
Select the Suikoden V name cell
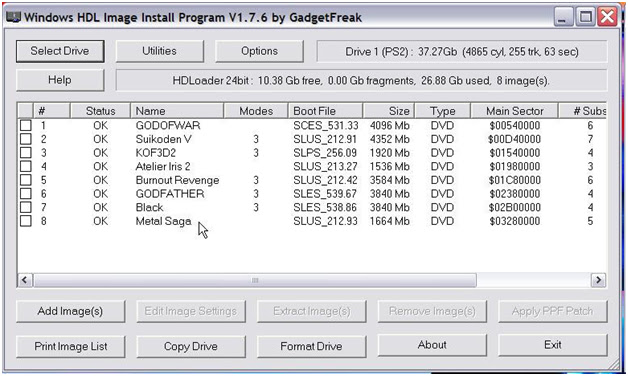point(163,139)
